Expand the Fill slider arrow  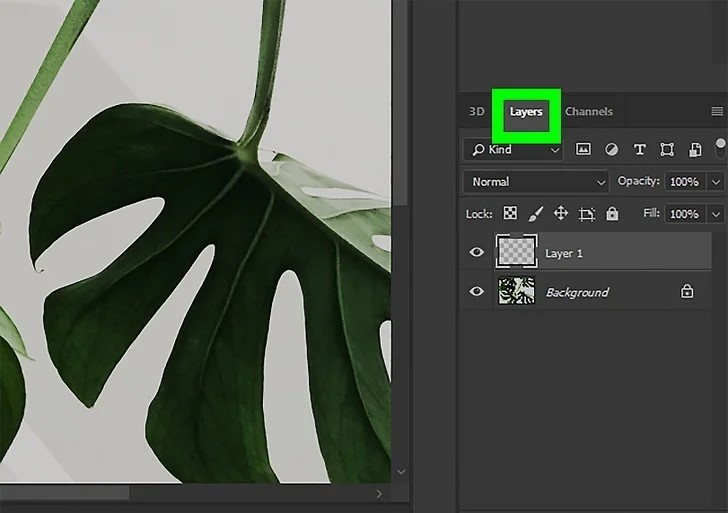click(716, 214)
